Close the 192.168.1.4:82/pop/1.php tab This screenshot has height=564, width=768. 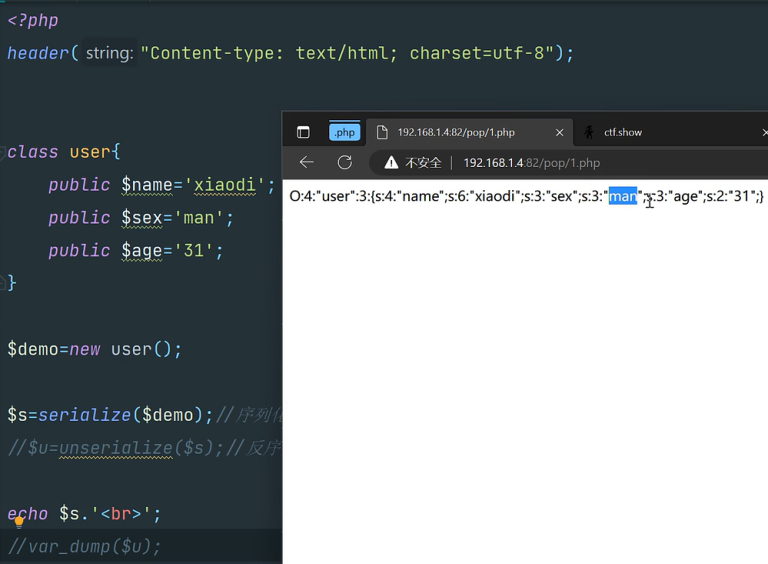coord(559,132)
